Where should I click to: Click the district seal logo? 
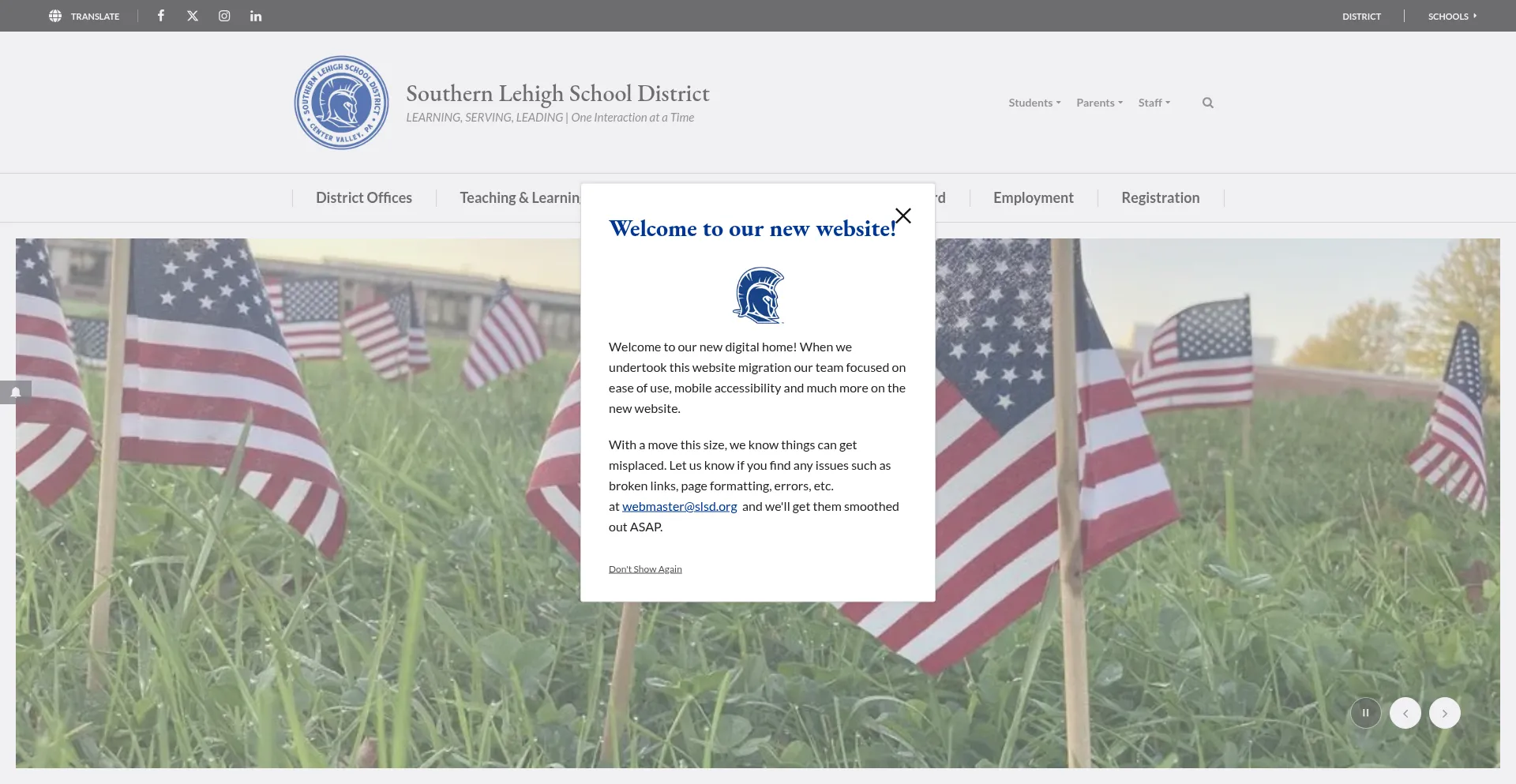pyautogui.click(x=341, y=103)
